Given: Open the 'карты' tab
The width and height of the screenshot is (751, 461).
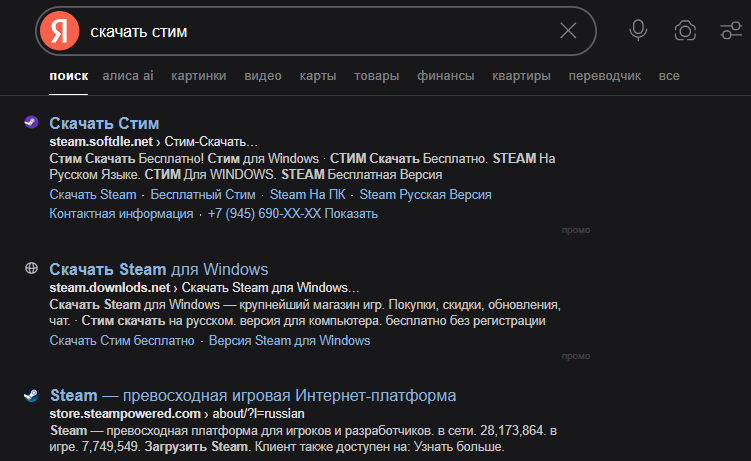Looking at the screenshot, I should pyautogui.click(x=318, y=76).
